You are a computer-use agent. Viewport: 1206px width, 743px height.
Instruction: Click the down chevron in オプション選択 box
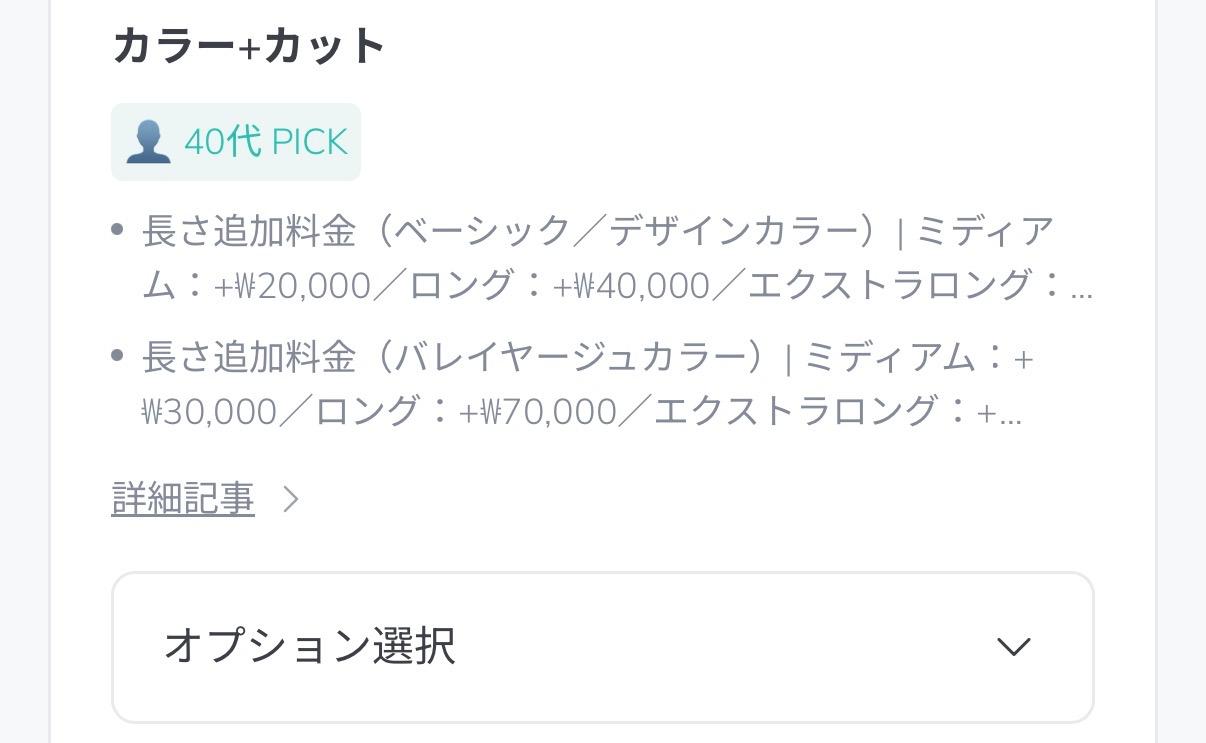coord(1013,647)
